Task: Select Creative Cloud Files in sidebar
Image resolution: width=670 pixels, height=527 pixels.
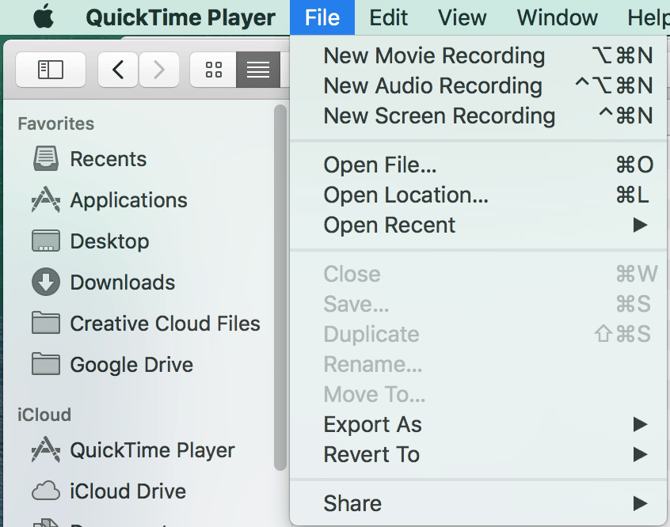Action: pos(165,323)
